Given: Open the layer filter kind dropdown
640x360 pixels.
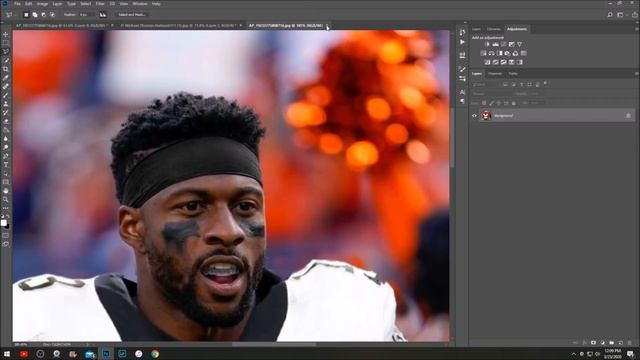Looking at the screenshot, I should pos(486,84).
